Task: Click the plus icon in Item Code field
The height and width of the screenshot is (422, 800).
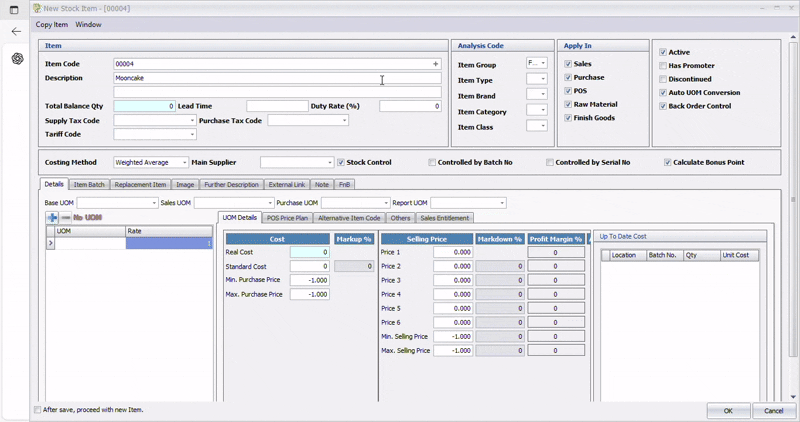Action: click(435, 64)
